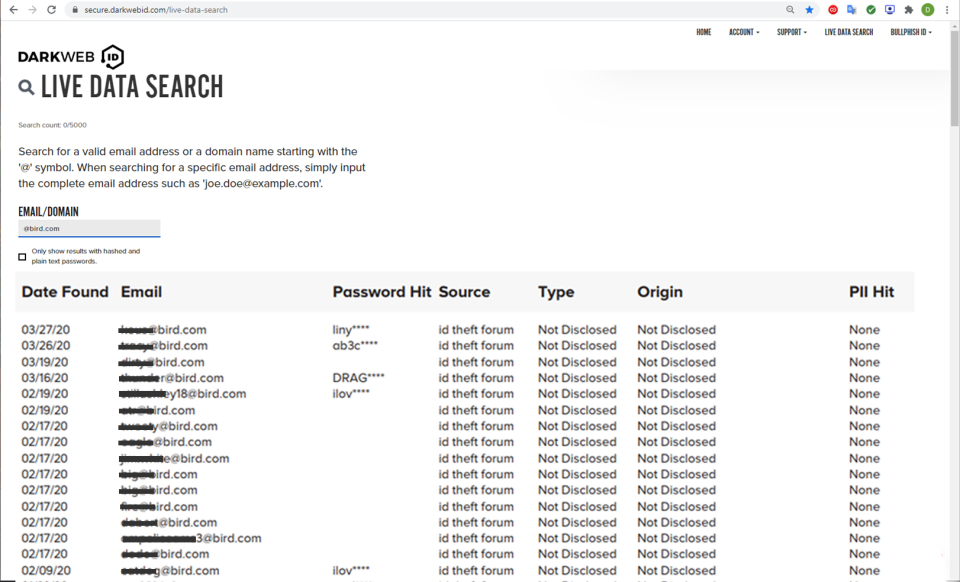Open the green checkmark extension icon
This screenshot has height=582, width=960.
(x=871, y=10)
